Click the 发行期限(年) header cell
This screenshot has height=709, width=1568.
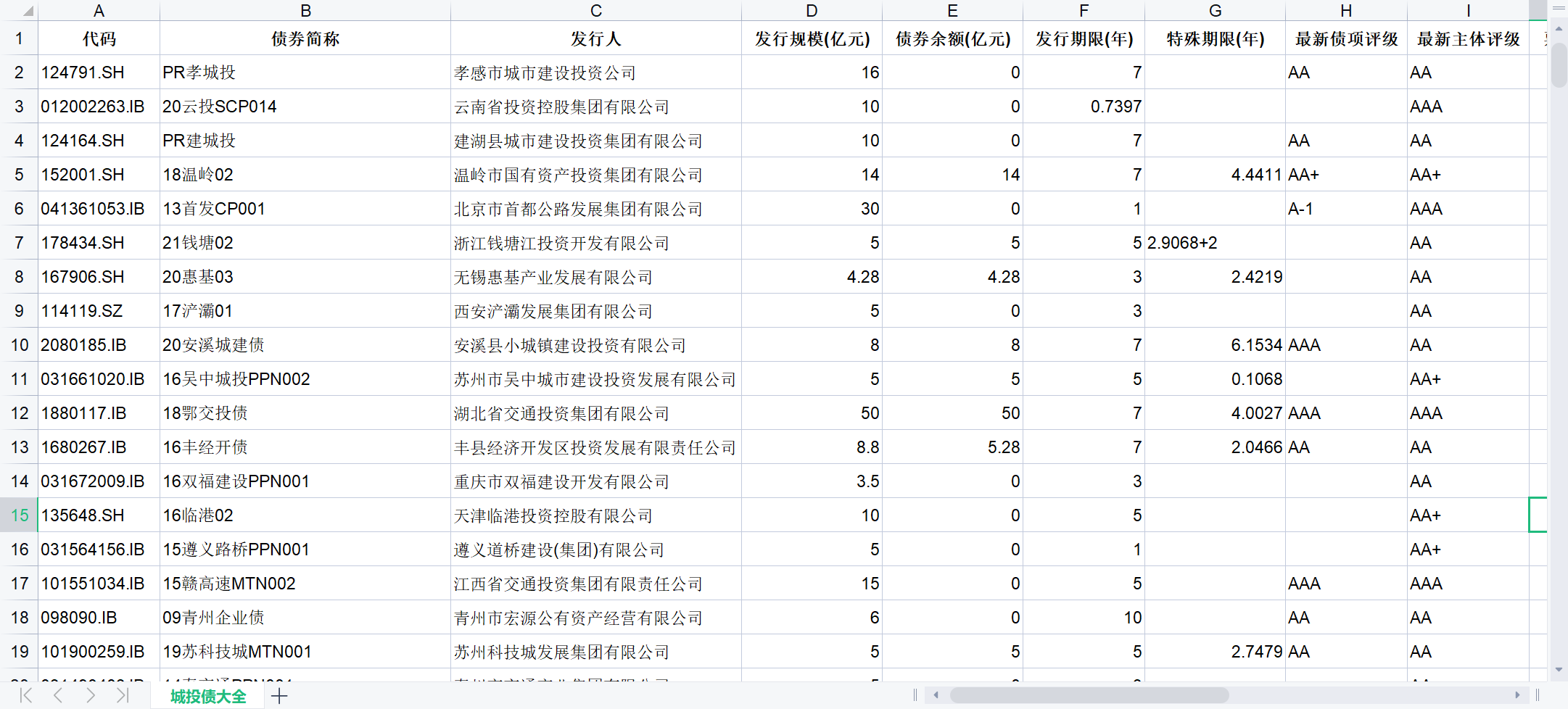click(x=1084, y=38)
